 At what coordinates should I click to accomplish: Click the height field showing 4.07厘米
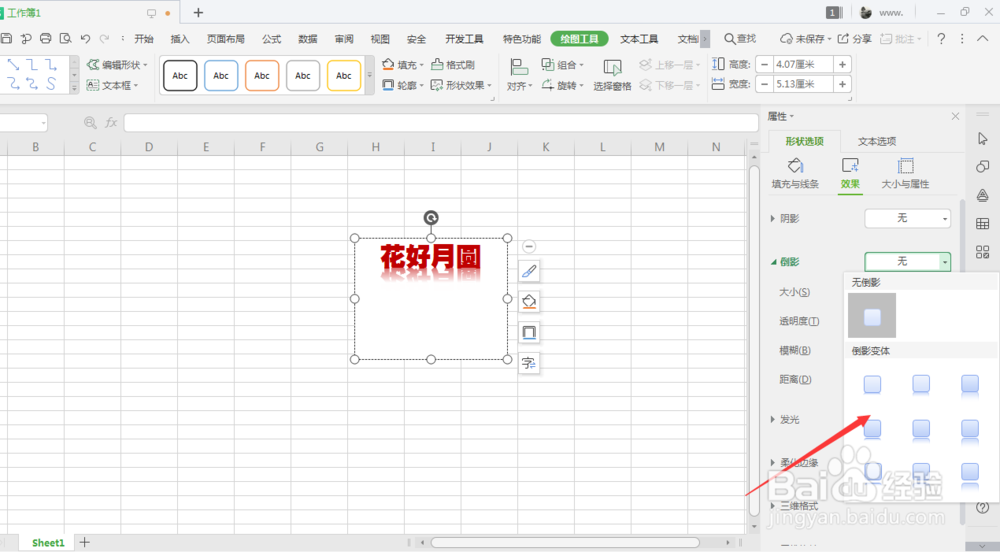[x=803, y=64]
